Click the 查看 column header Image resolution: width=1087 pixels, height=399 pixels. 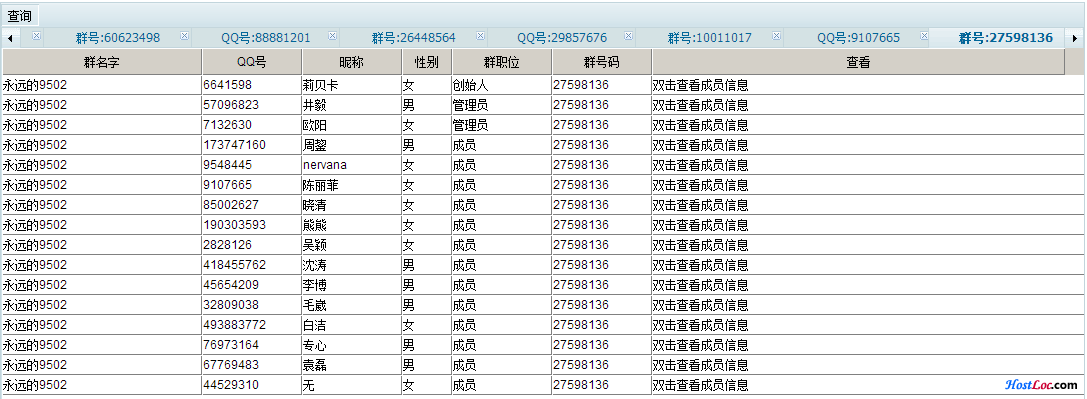858,62
